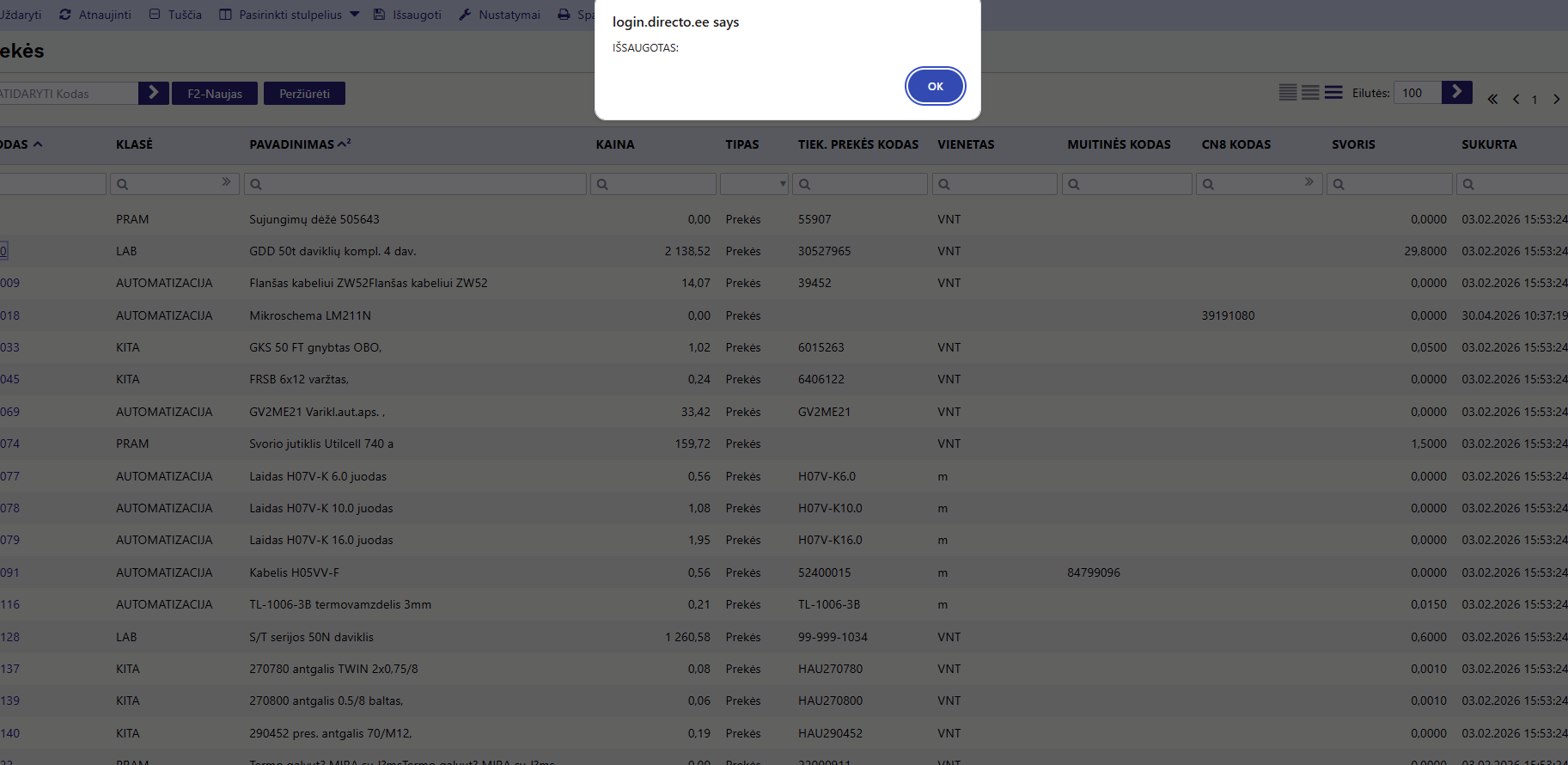The height and width of the screenshot is (765, 1568).
Task: Focus TIEK. PREKĖS KODAS filter field
Action: pos(860,184)
